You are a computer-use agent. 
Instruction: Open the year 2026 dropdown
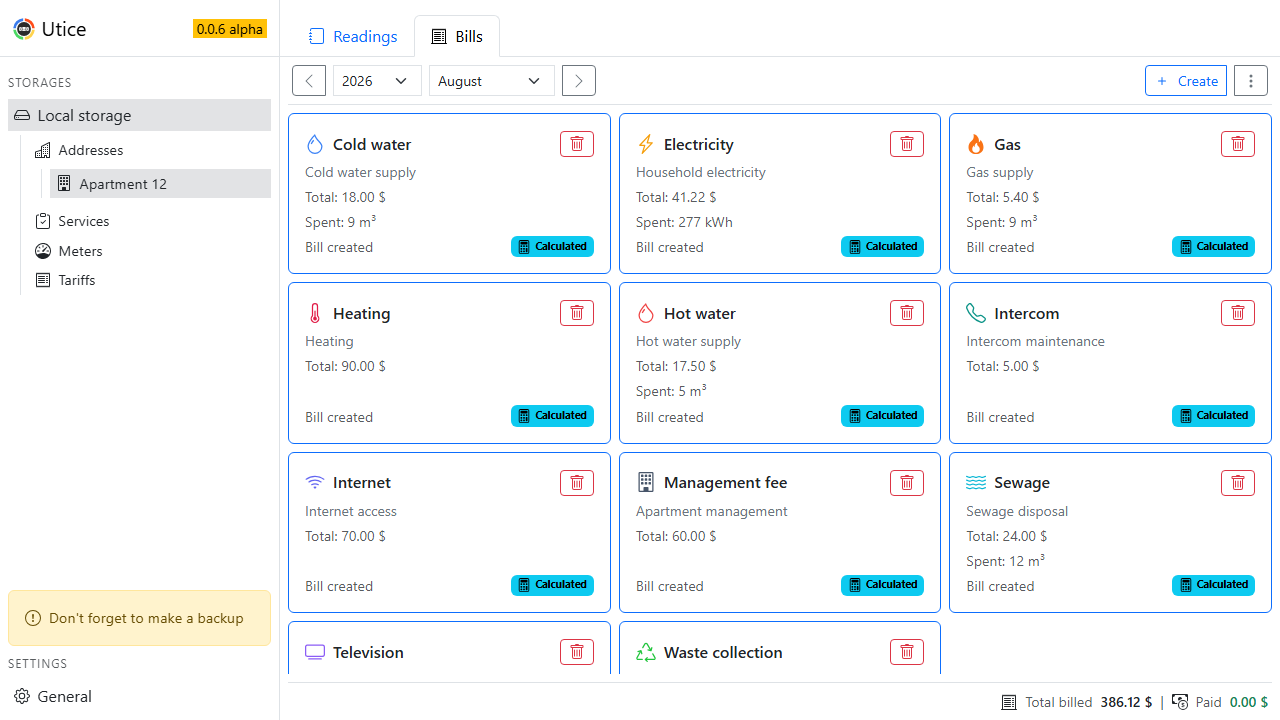(377, 81)
